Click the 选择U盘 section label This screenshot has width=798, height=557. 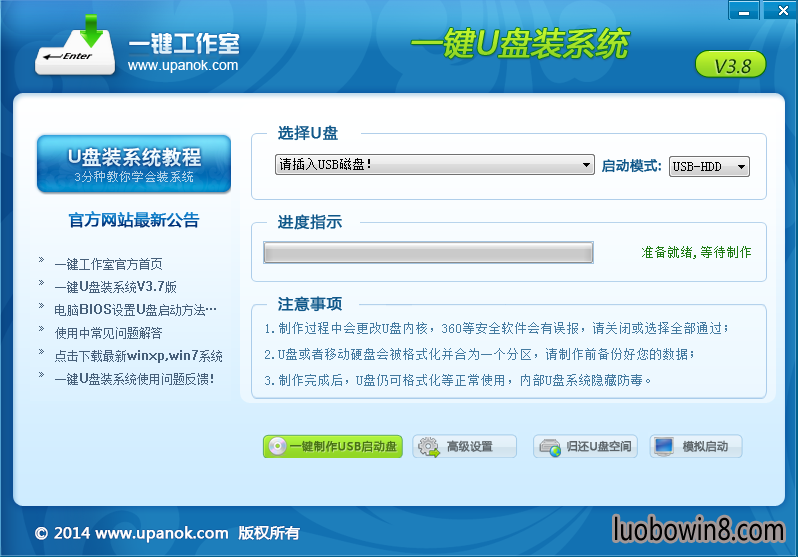pos(307,133)
